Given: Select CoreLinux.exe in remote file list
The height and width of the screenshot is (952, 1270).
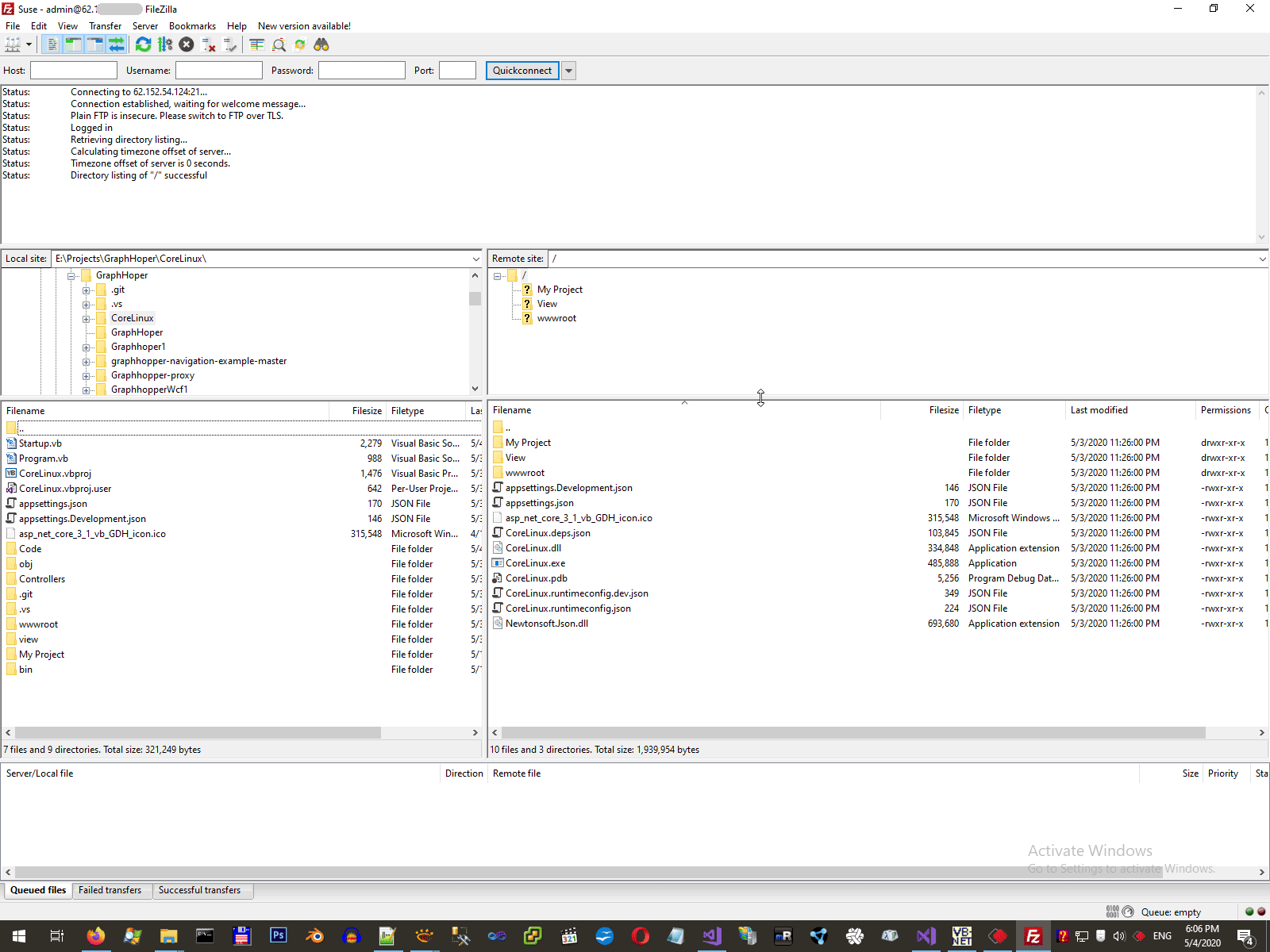Looking at the screenshot, I should (x=536, y=563).
